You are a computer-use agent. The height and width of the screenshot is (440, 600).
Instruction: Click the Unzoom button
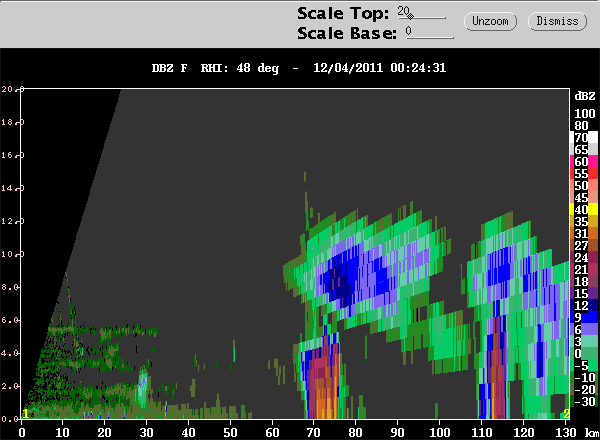[491, 21]
